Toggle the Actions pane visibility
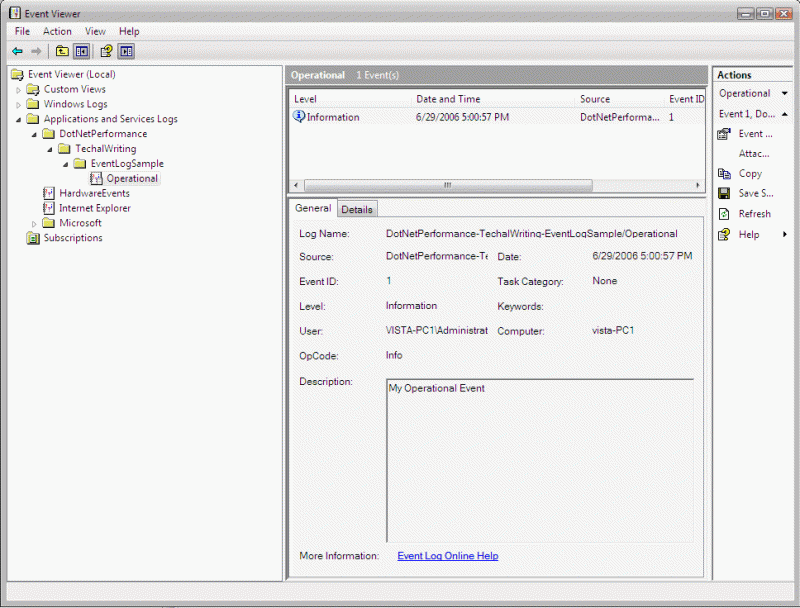 (x=126, y=48)
